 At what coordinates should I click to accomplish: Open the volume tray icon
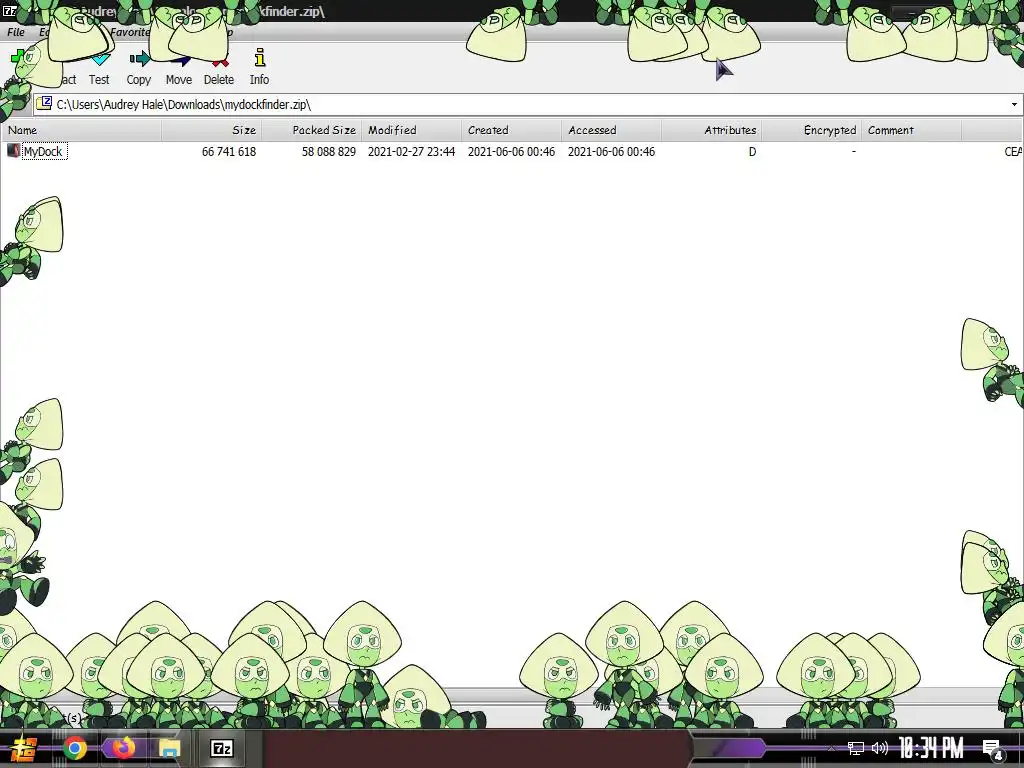(880, 748)
